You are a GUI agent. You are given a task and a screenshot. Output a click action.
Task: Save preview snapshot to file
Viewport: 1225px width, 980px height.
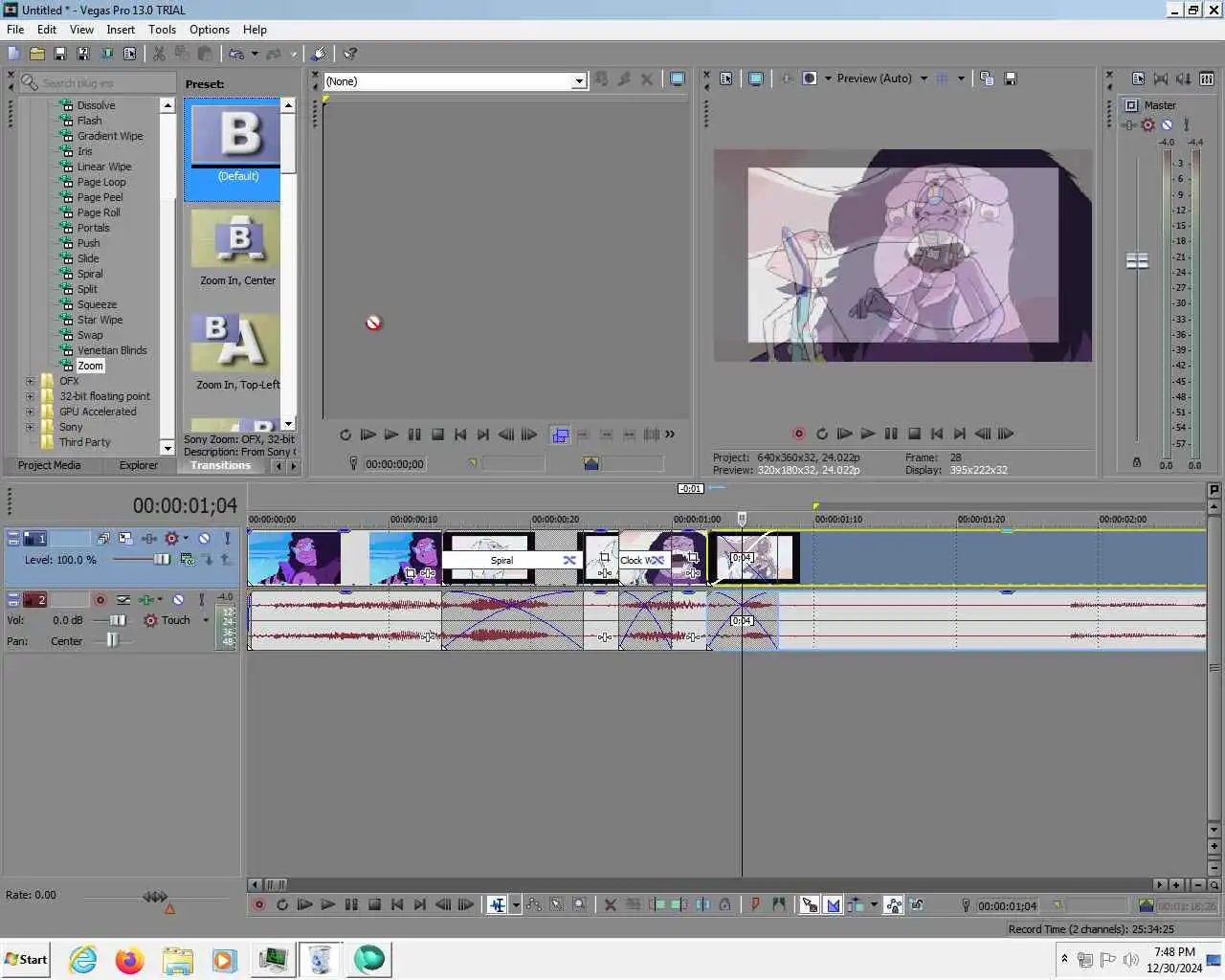click(1011, 78)
